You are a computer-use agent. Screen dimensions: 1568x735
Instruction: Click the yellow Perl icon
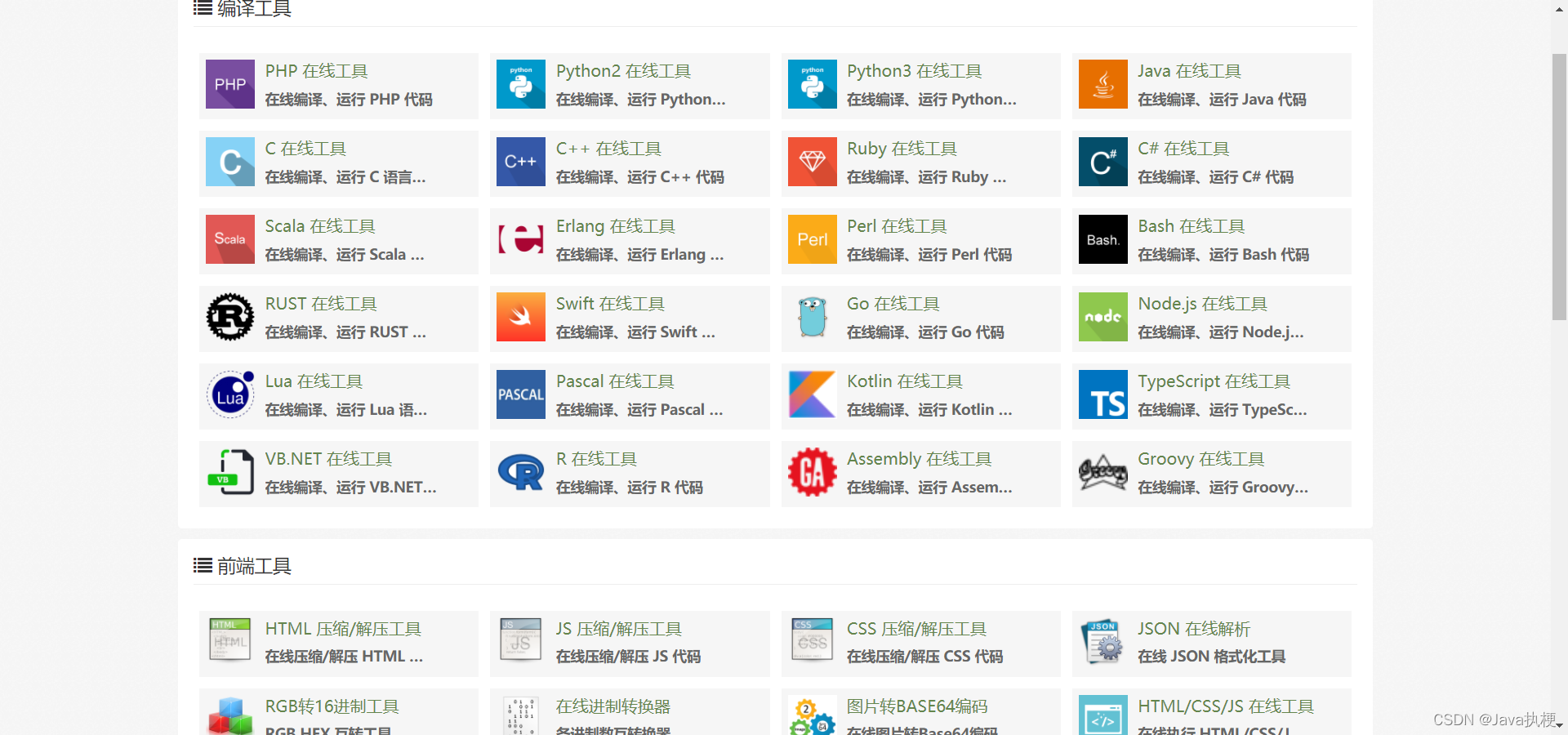pyautogui.click(x=813, y=239)
